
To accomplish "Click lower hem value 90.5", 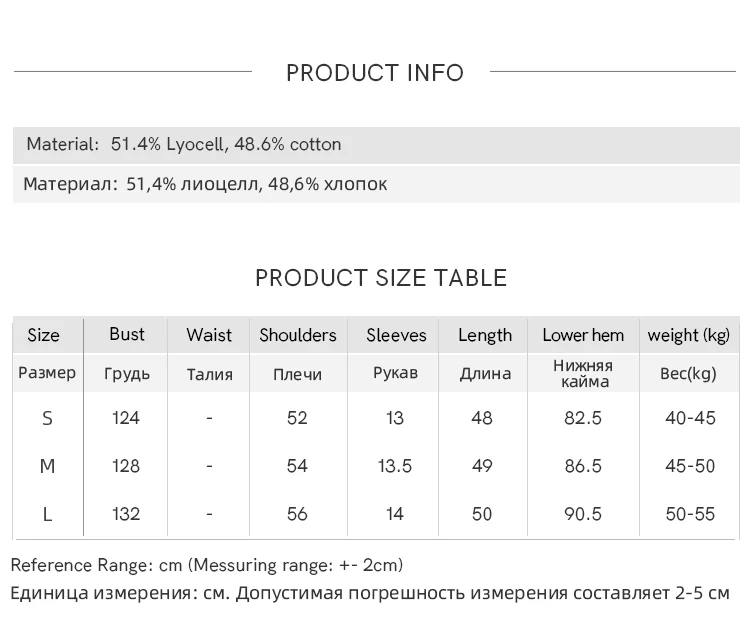I will click(x=583, y=514).
